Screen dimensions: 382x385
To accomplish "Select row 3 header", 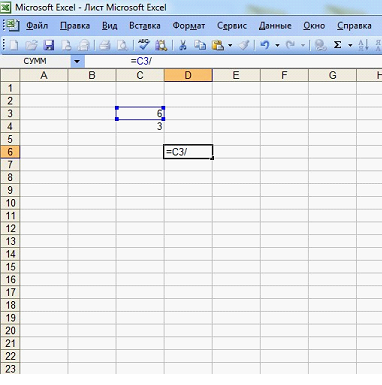I will click(x=10, y=113).
